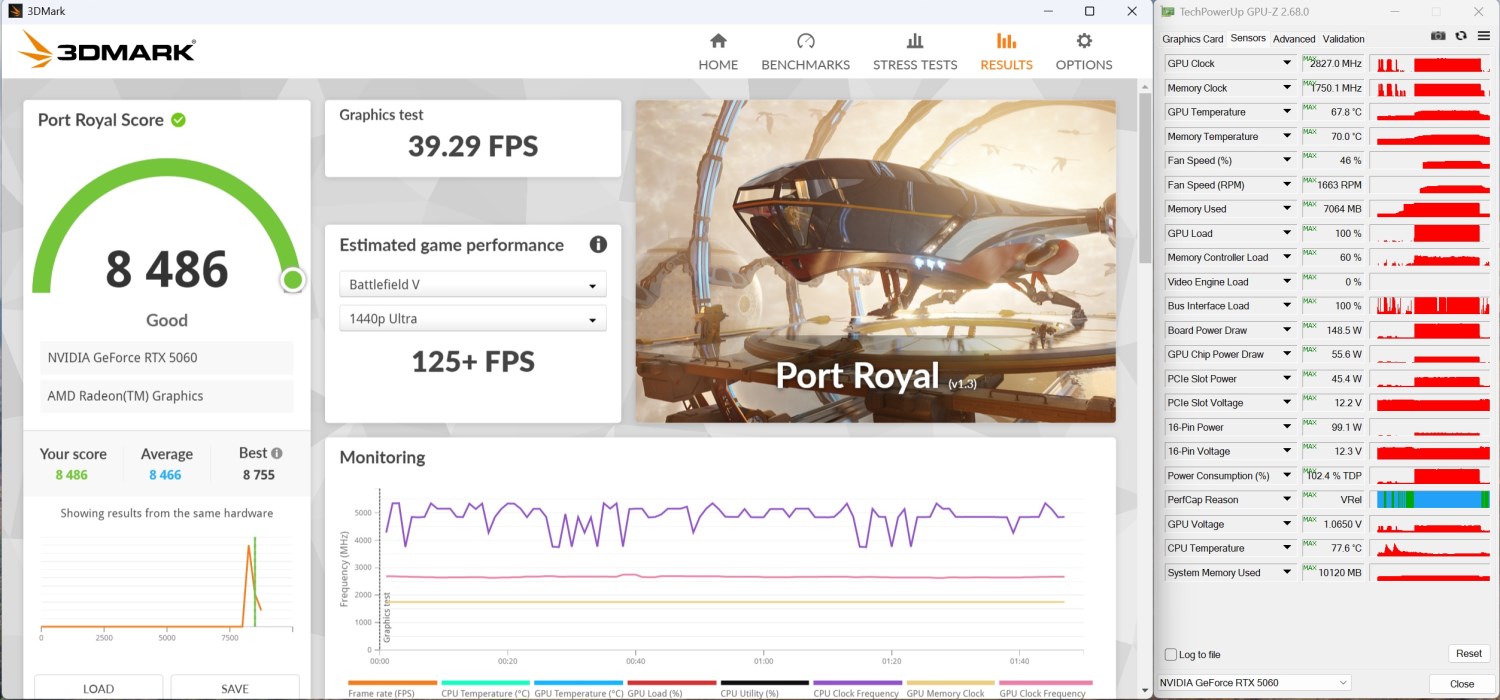
Task: Click the 3DMark logo
Action: pos(107,50)
